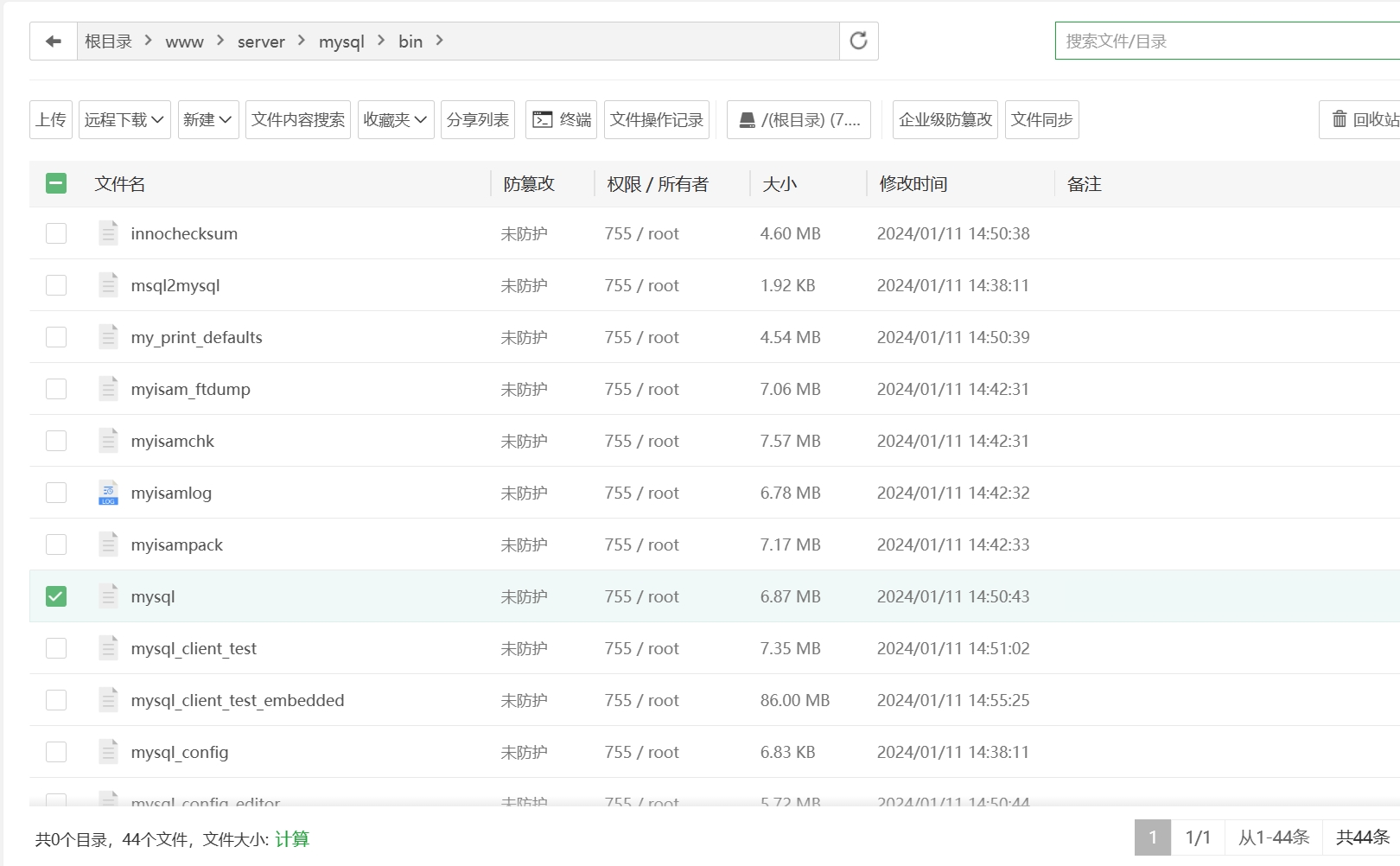This screenshot has height=866, width=1400.
Task: Click the file icon beside msql2mysql
Action: pyautogui.click(x=108, y=285)
